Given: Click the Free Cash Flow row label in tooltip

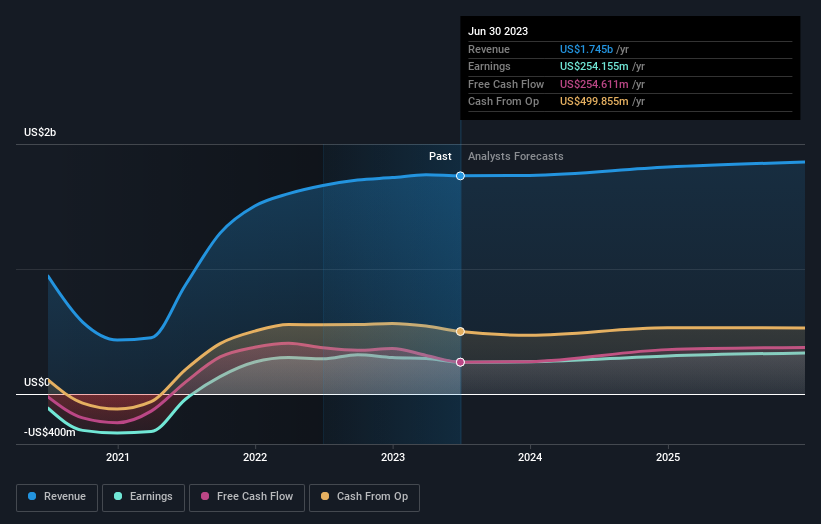Looking at the screenshot, I should click(x=506, y=84).
